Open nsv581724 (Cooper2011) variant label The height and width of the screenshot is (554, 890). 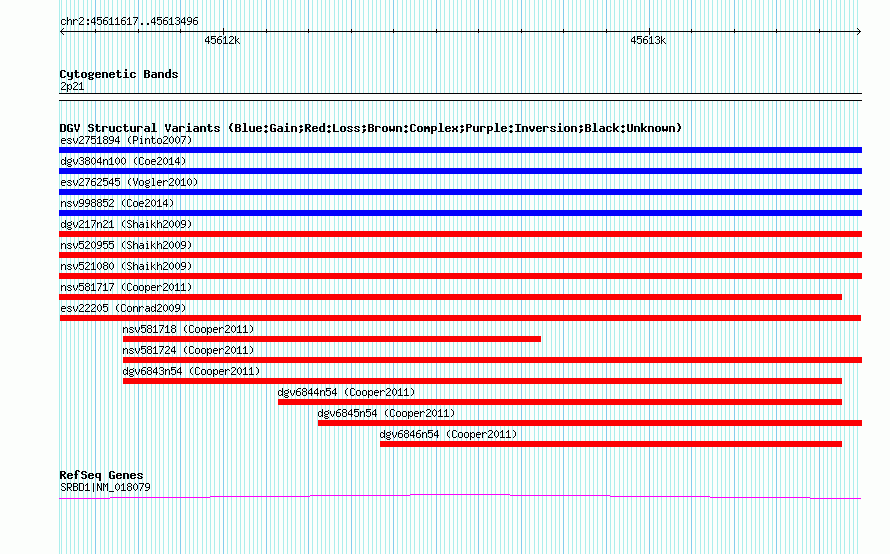point(188,350)
